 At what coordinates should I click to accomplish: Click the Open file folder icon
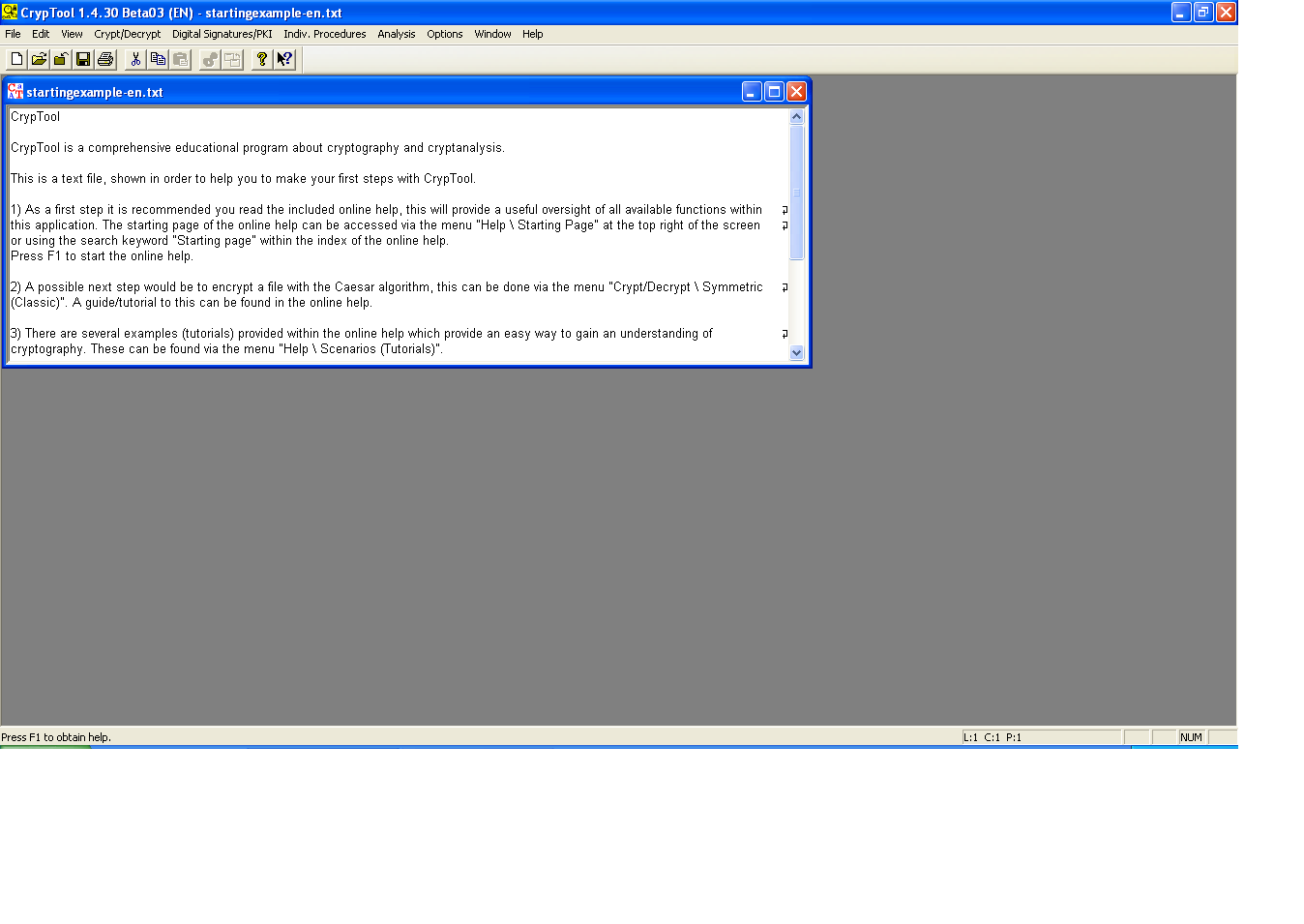click(39, 59)
